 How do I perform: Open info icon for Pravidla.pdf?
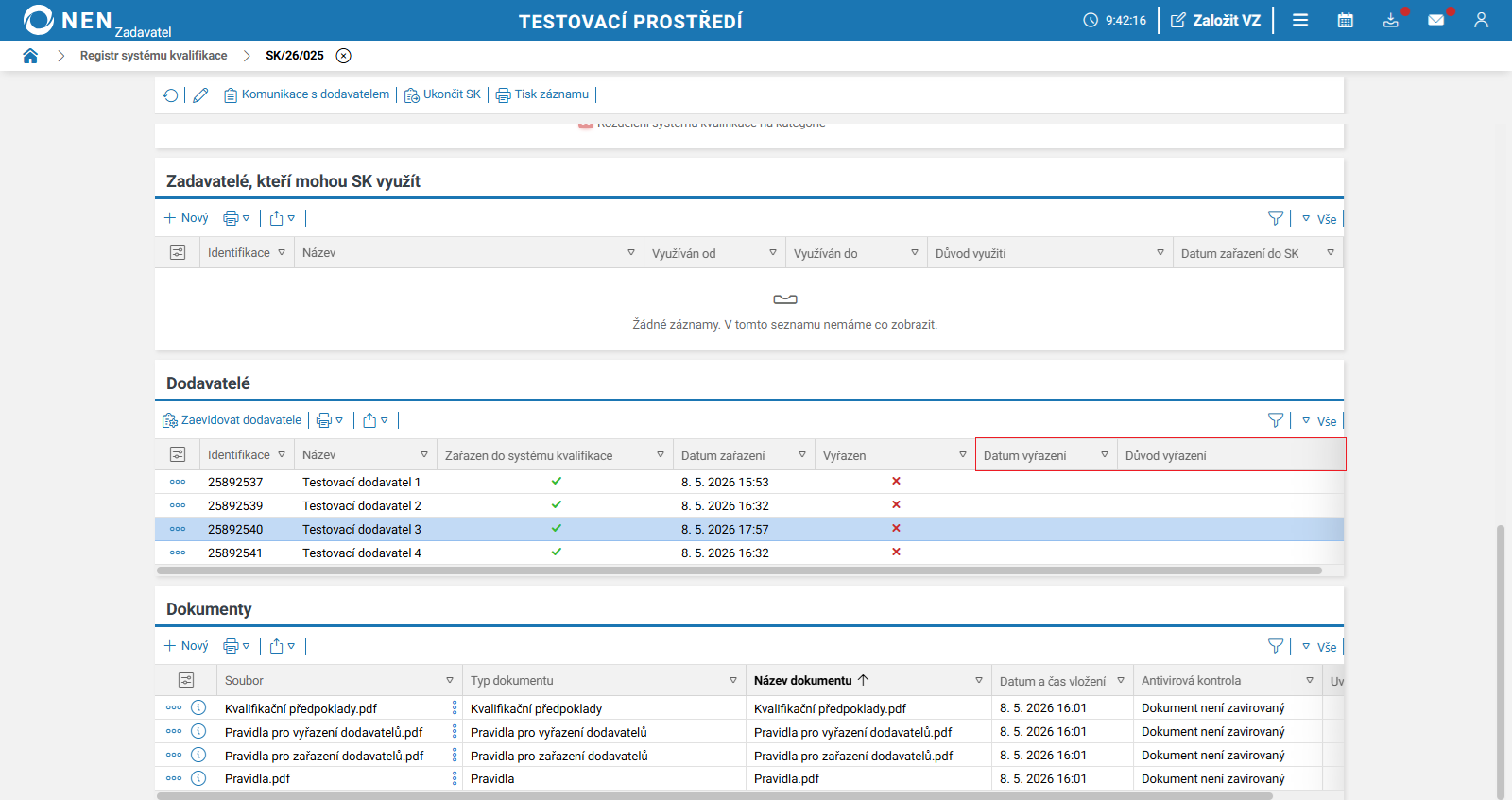(198, 778)
